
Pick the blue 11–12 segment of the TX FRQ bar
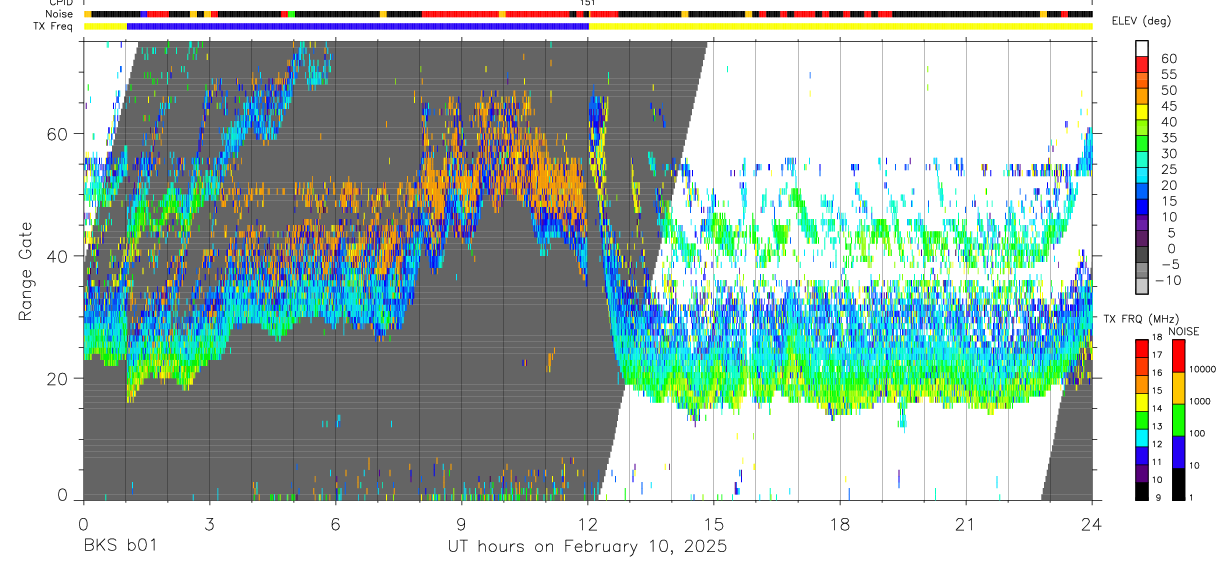pos(1142,454)
